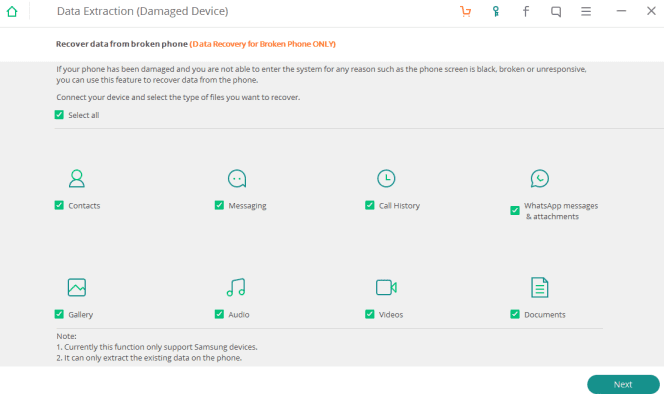Minimize the Data Extraction window

(621, 11)
